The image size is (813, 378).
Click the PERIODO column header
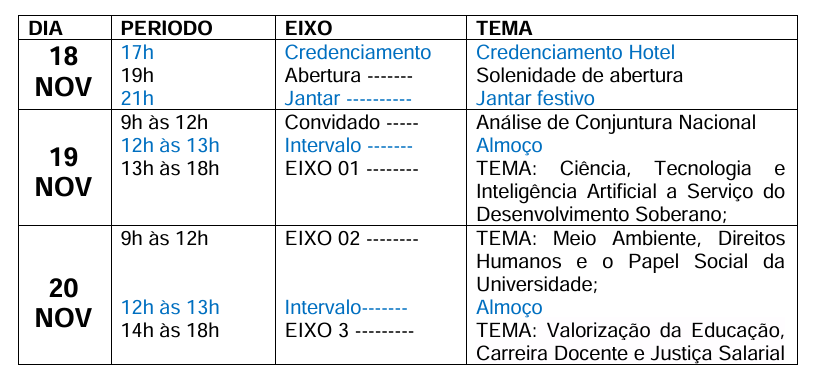166,29
